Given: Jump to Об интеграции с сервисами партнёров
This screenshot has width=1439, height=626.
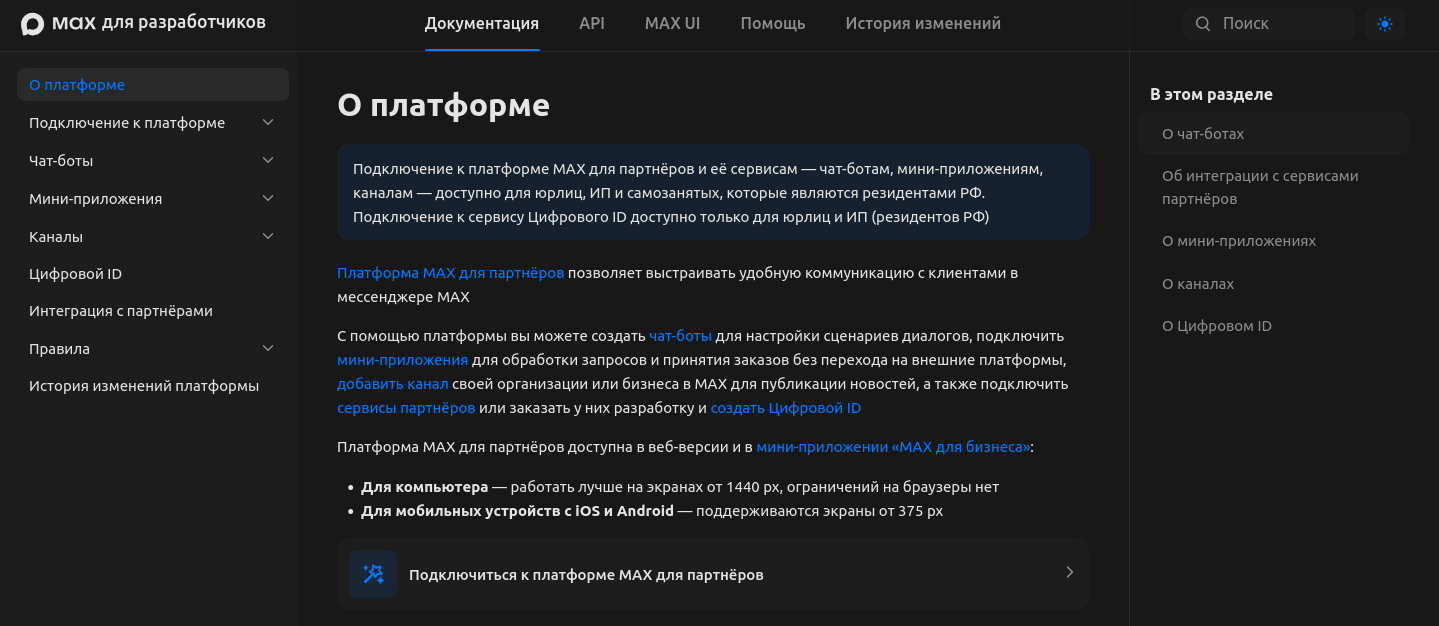Looking at the screenshot, I should (x=1260, y=188).
